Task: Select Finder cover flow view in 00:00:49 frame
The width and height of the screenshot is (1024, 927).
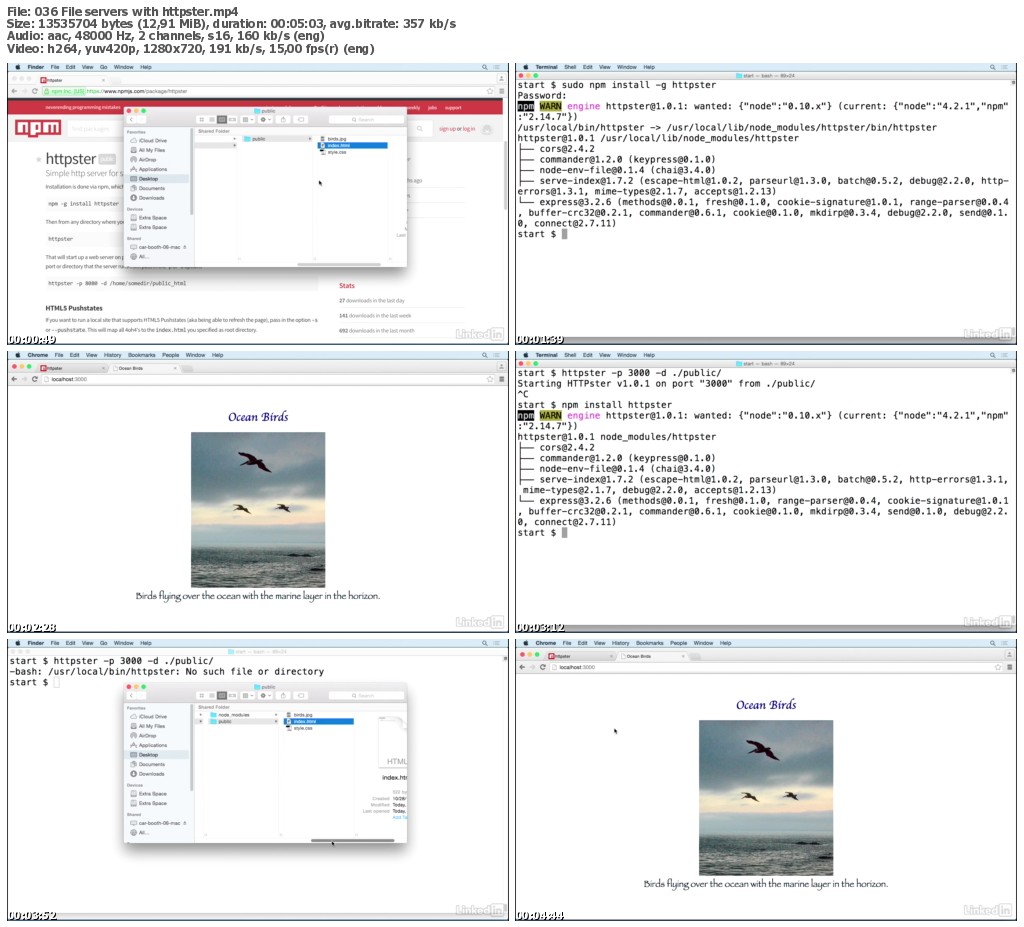Action: coord(232,120)
